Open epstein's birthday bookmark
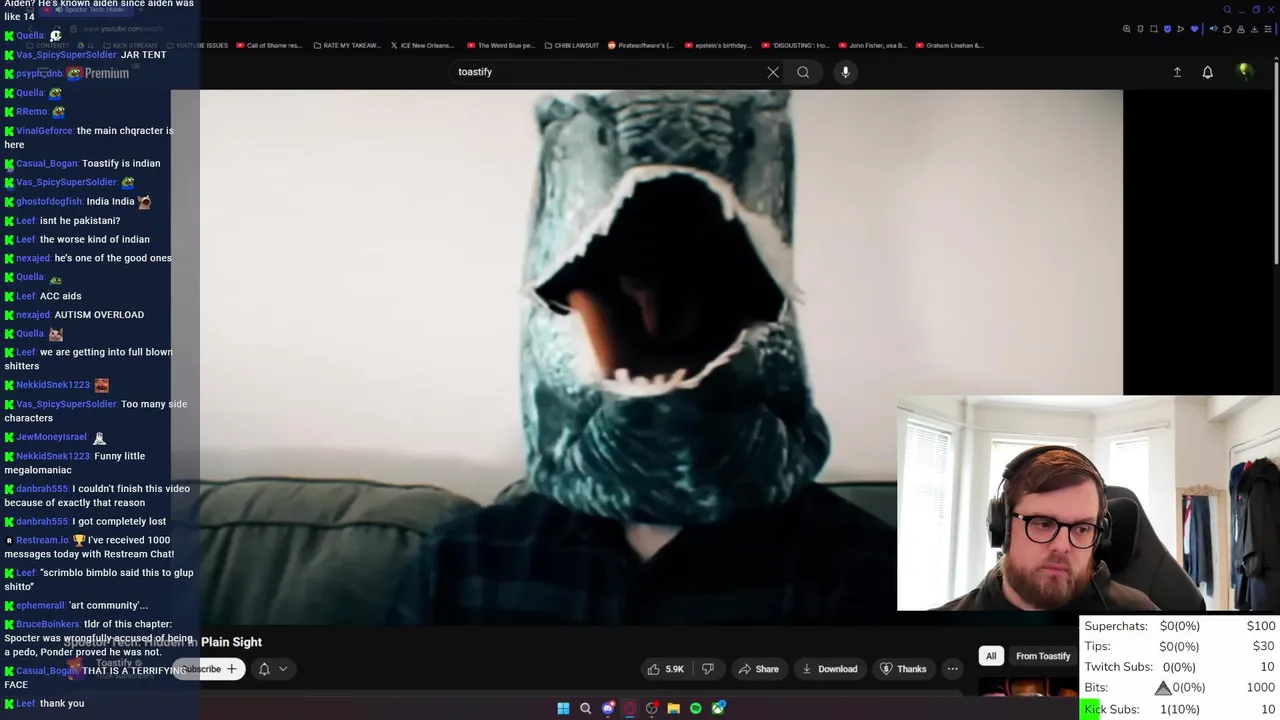1280x720 pixels. tap(717, 45)
